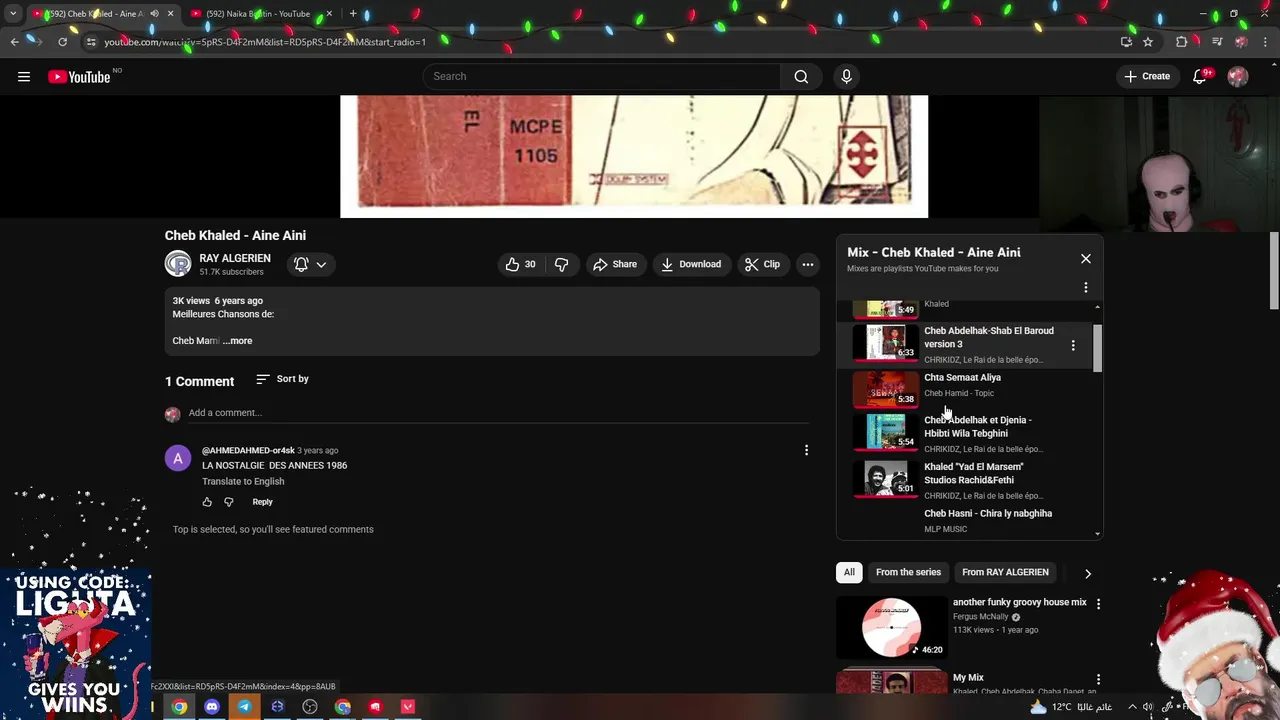Focus the Add a comment field

[x=500, y=413]
